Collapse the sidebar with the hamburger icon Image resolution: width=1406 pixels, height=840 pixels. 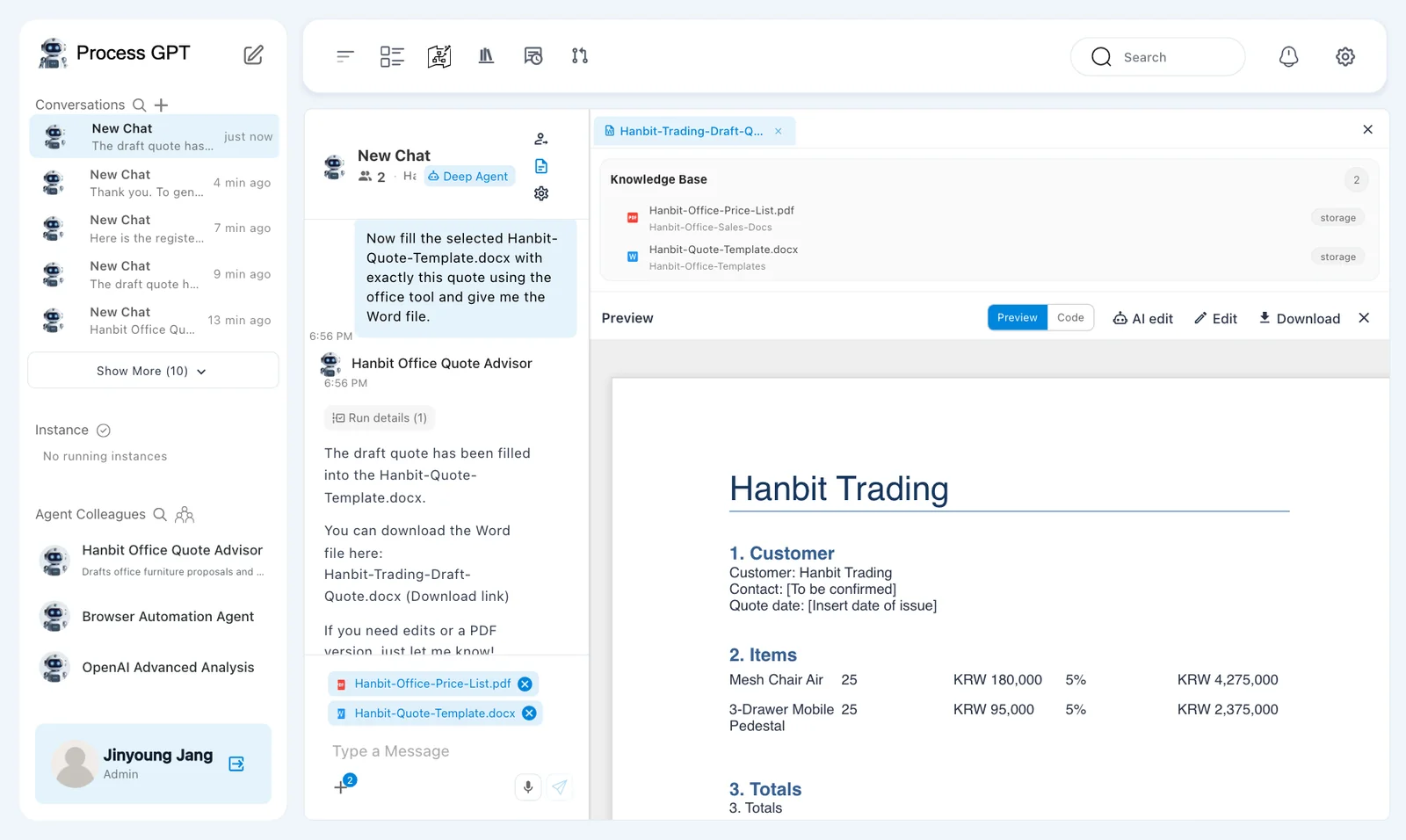point(344,56)
